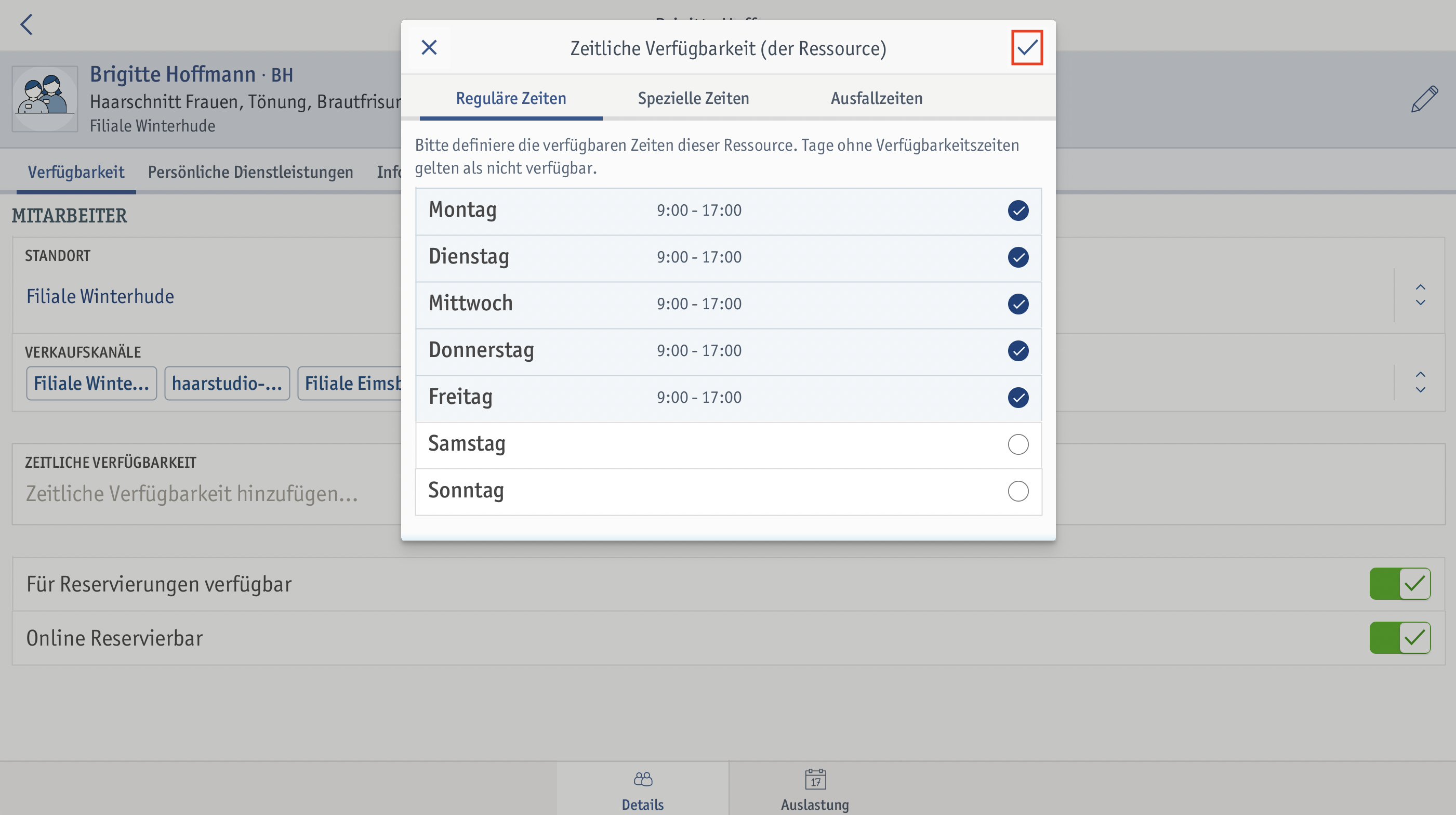Uncheck Donnerstag availability
This screenshot has height=815, width=1456.
(1018, 351)
